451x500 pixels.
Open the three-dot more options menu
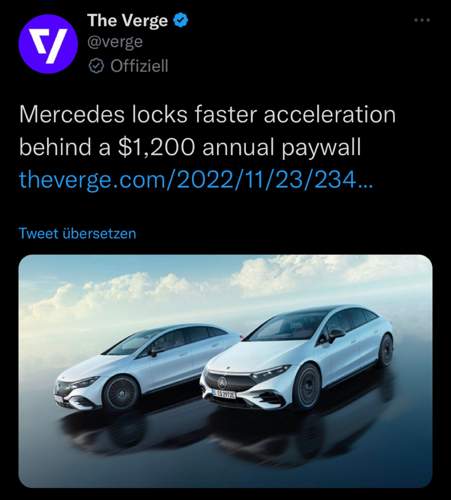click(x=422, y=20)
